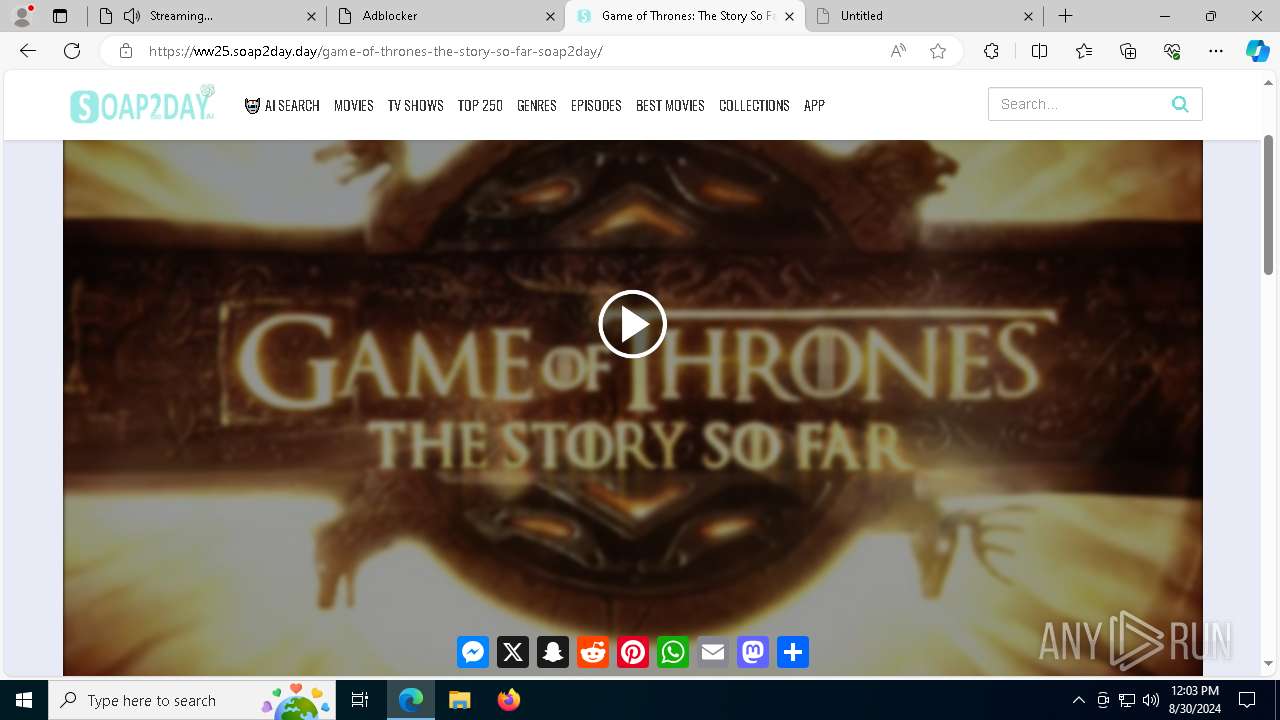
Task: Toggle split screen view
Action: pyautogui.click(x=1039, y=51)
